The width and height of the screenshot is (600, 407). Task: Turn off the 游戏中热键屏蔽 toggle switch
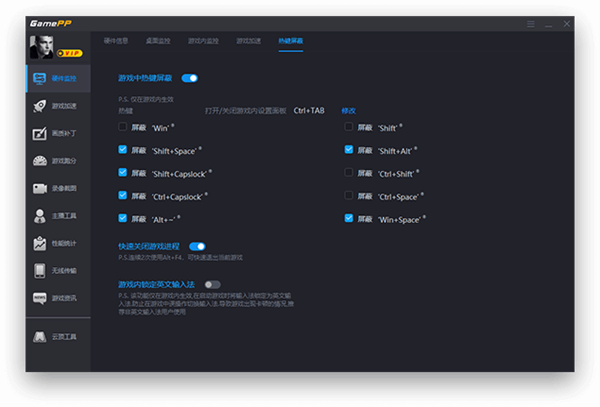[189, 77]
